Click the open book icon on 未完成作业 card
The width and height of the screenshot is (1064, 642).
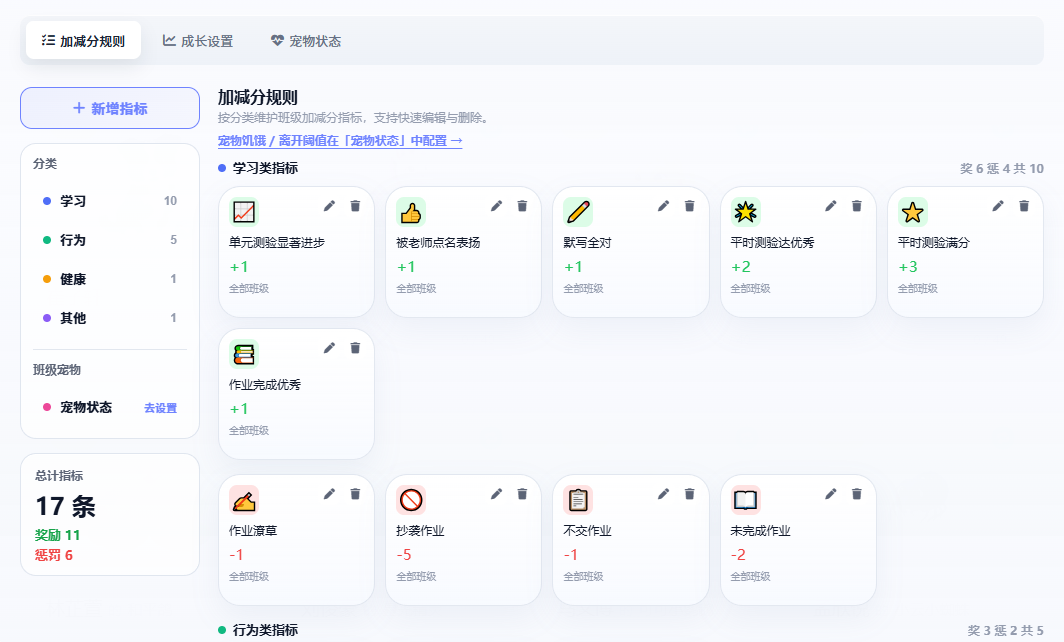[x=745, y=500]
